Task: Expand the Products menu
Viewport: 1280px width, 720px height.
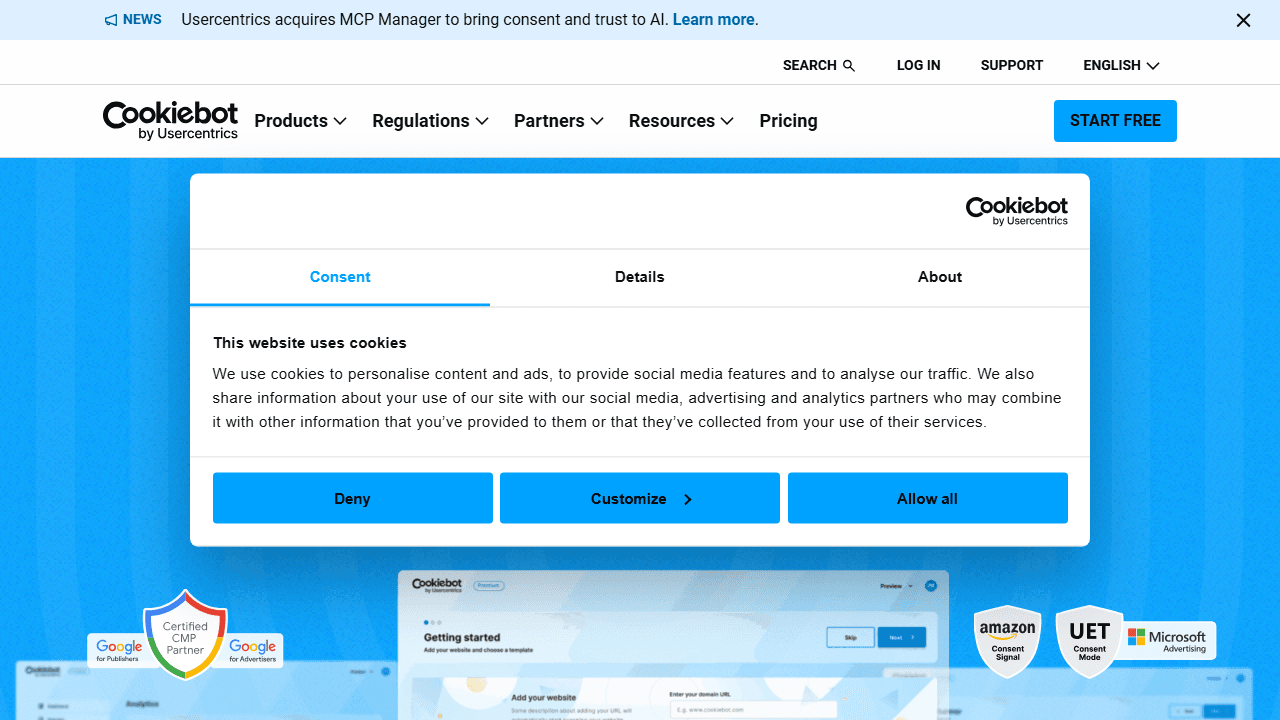Action: coord(300,121)
